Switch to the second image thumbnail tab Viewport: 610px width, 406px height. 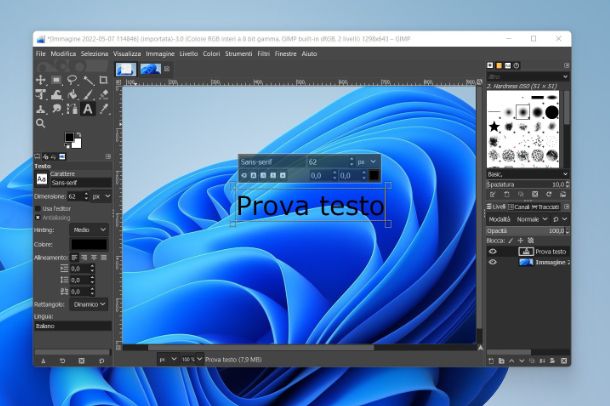tap(150, 69)
